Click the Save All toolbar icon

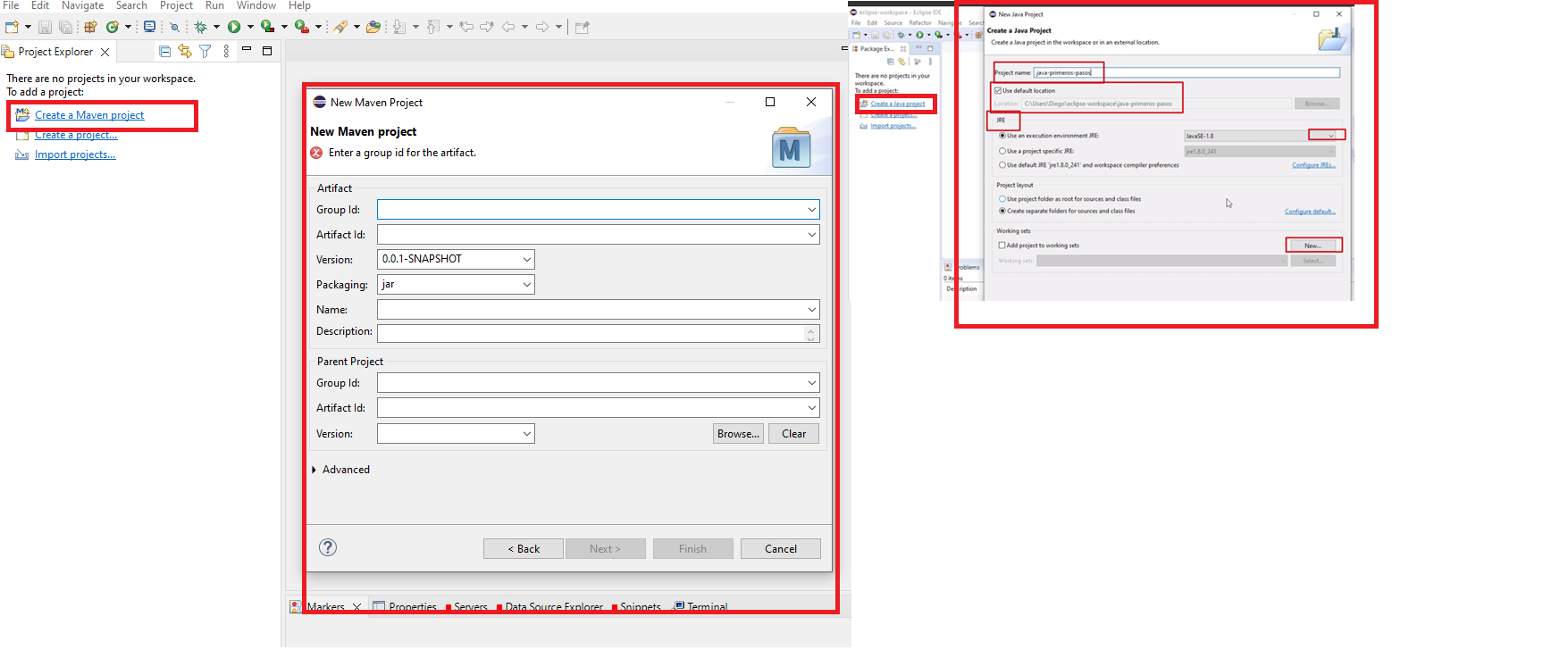coord(65,27)
